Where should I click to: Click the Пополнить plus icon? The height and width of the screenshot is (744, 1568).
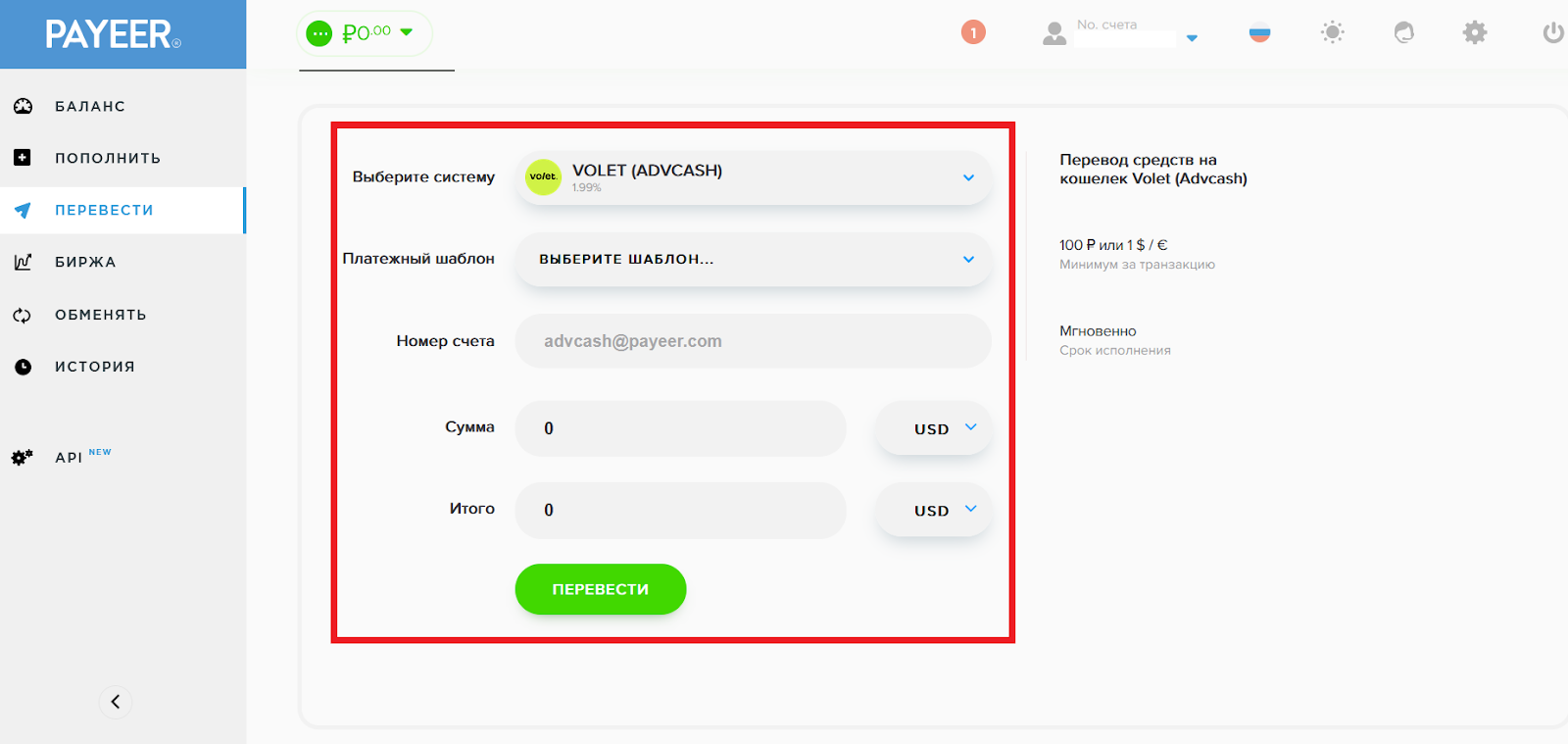[23, 157]
